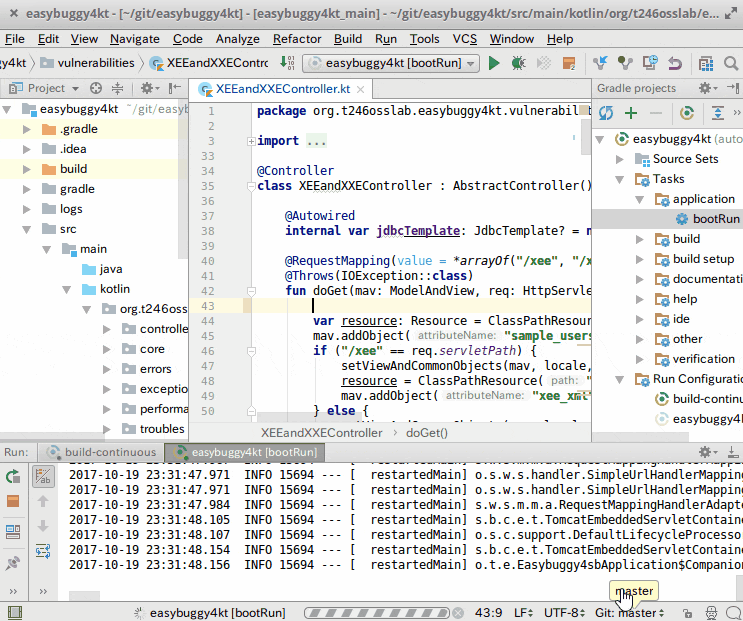The image size is (743, 621).
Task: Refresh all Gradle projects
Action: coord(606,113)
